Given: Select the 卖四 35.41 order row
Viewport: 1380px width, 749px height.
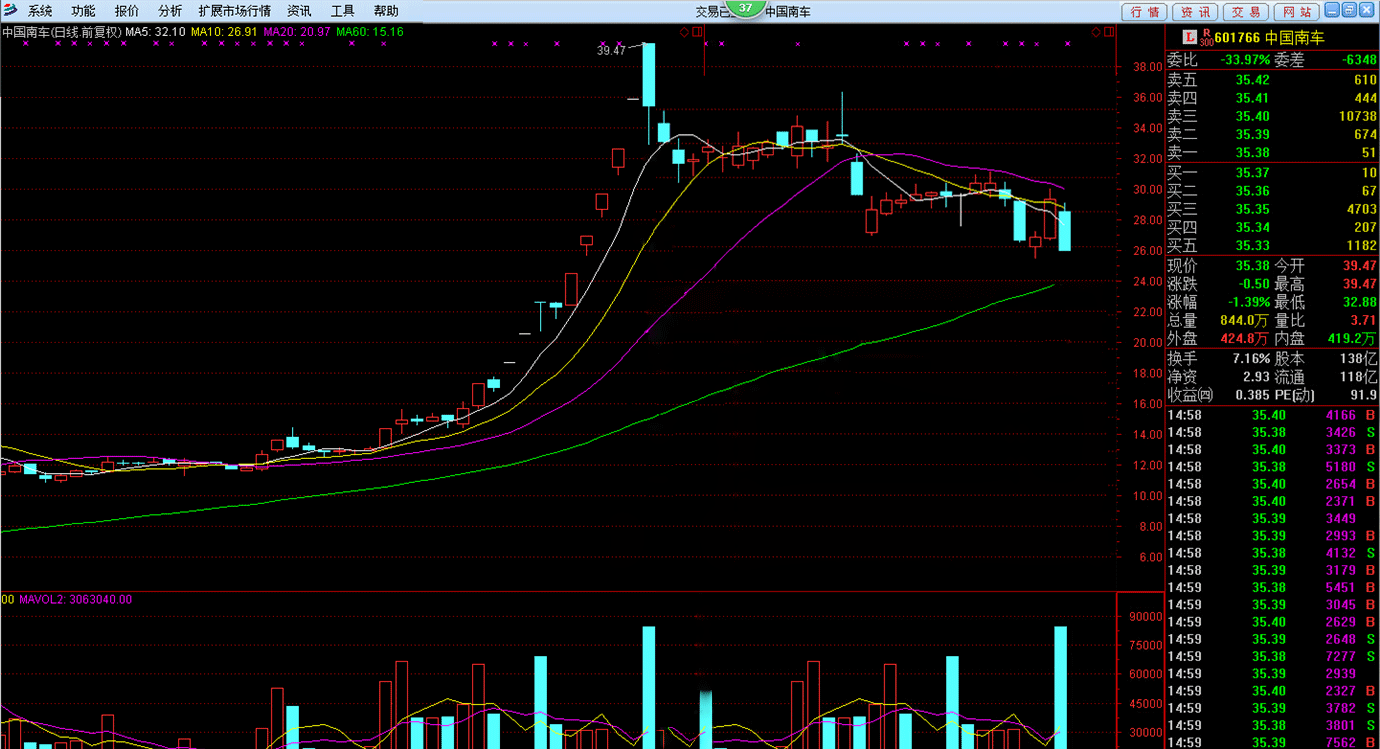Looking at the screenshot, I should (x=1272, y=98).
